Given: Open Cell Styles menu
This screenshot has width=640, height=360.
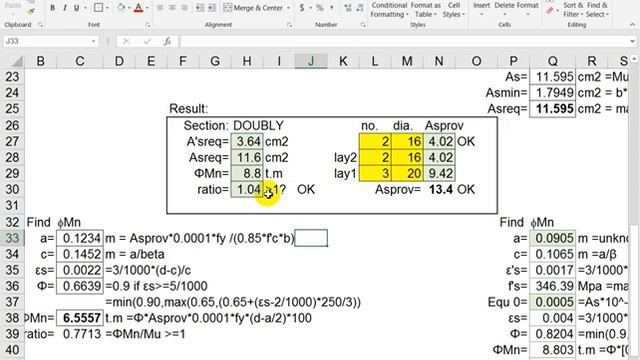Looking at the screenshot, I should coord(454,9).
